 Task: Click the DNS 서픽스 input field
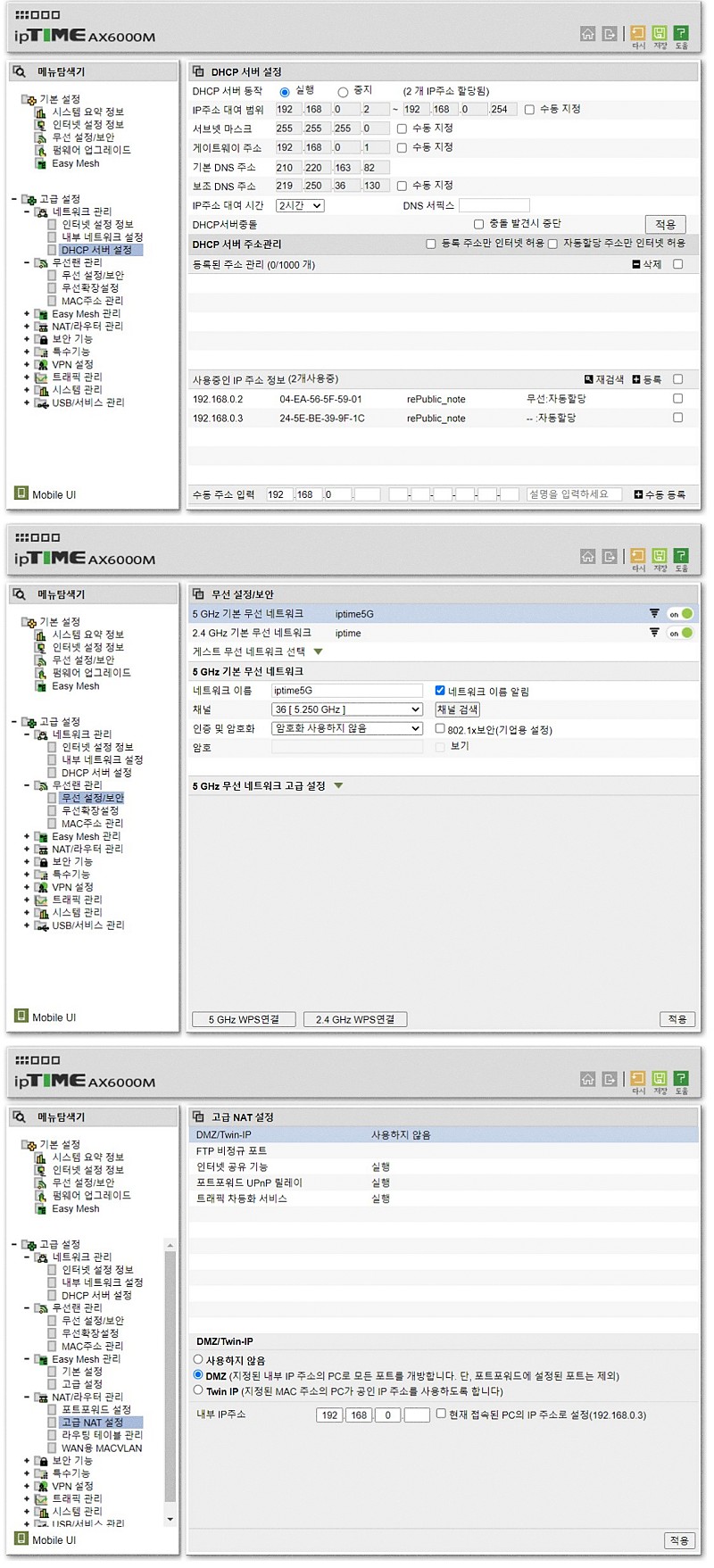tap(494, 205)
